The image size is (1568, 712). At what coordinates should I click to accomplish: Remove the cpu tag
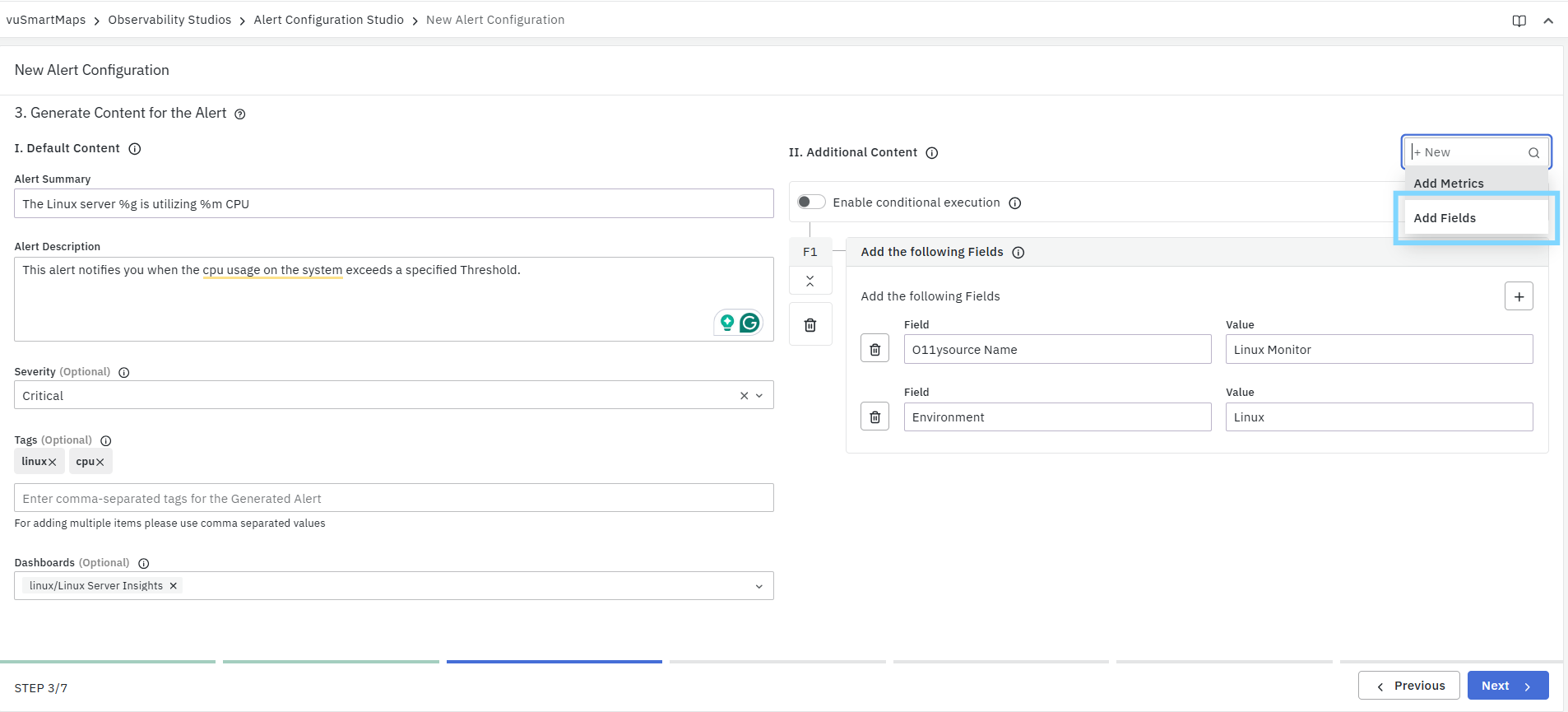pos(100,463)
